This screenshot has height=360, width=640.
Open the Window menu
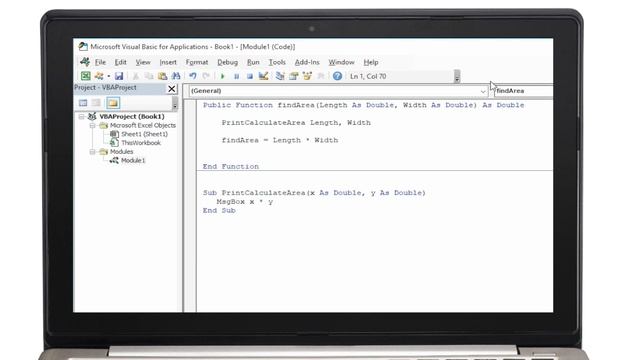click(x=341, y=62)
